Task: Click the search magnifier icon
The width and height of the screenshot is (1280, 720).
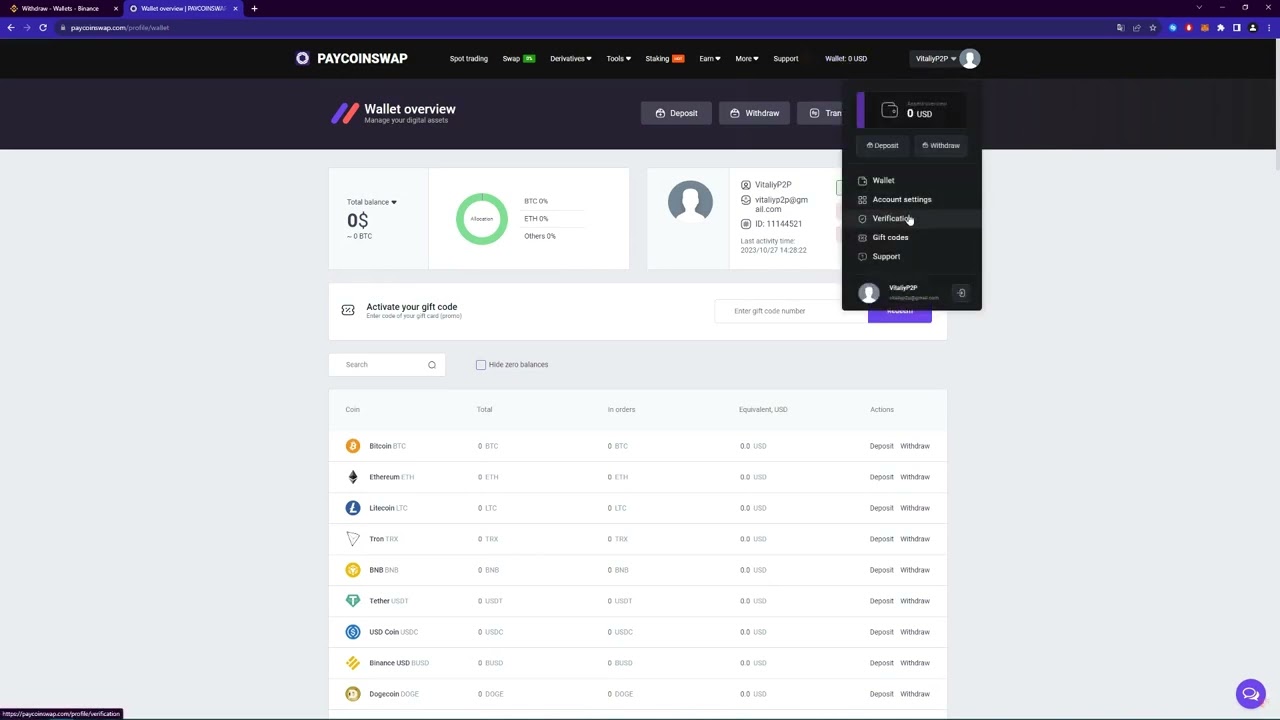Action: point(432,365)
